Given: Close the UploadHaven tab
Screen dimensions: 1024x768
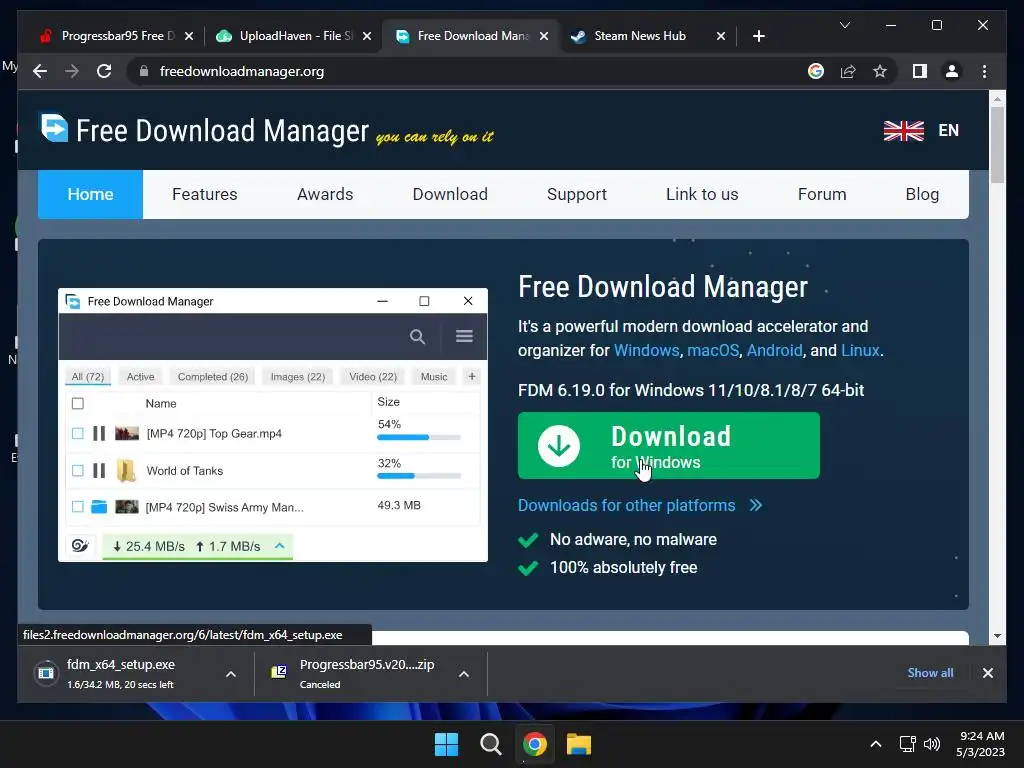Looking at the screenshot, I should [x=367, y=37].
